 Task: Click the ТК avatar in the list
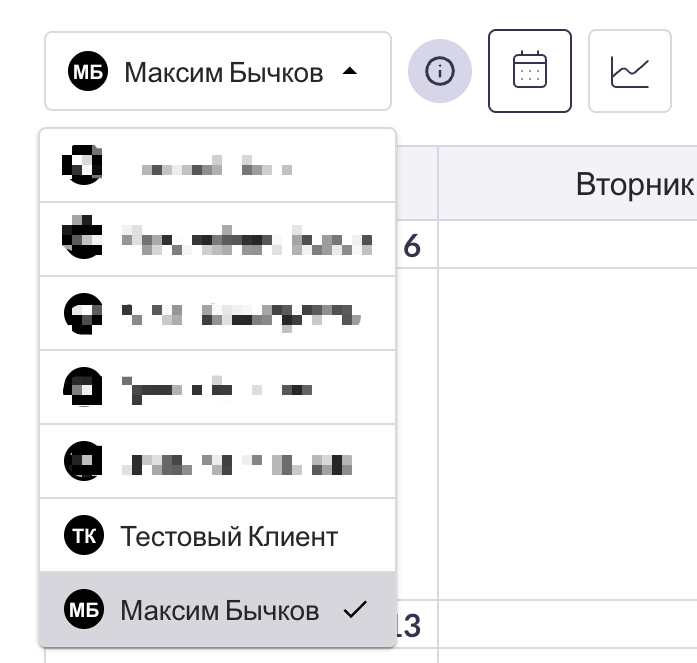click(83, 537)
